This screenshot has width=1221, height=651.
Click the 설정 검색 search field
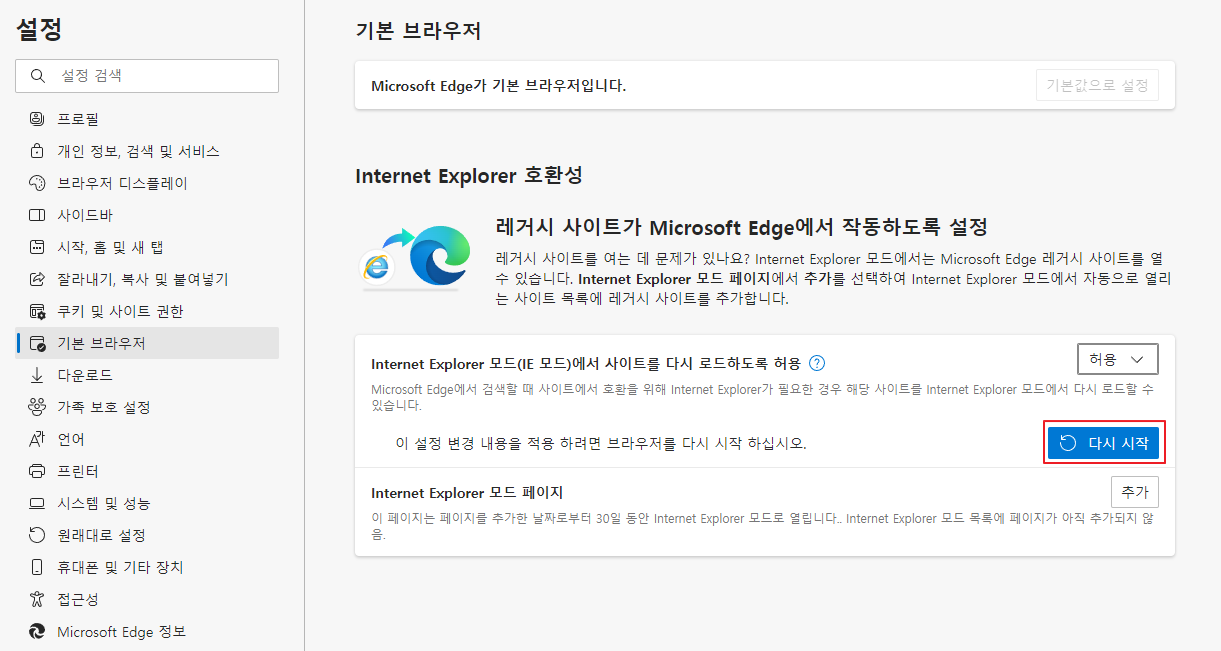(147, 76)
